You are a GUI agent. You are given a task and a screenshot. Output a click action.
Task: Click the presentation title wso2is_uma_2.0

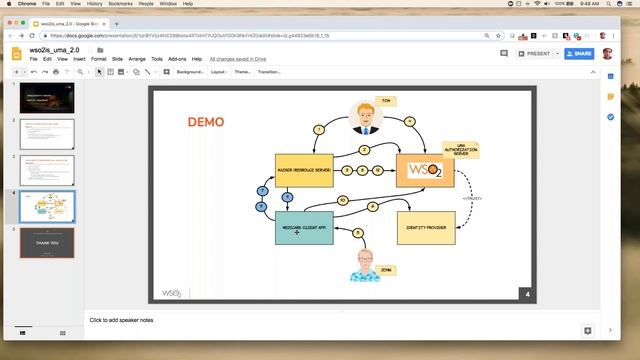[x=54, y=50]
